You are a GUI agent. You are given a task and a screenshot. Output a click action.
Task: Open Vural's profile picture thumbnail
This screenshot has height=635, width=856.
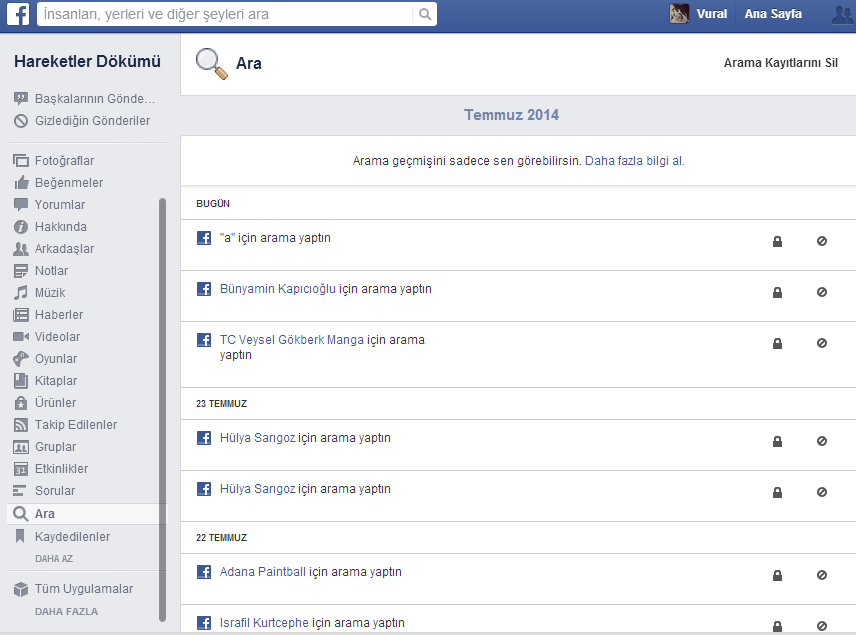679,14
